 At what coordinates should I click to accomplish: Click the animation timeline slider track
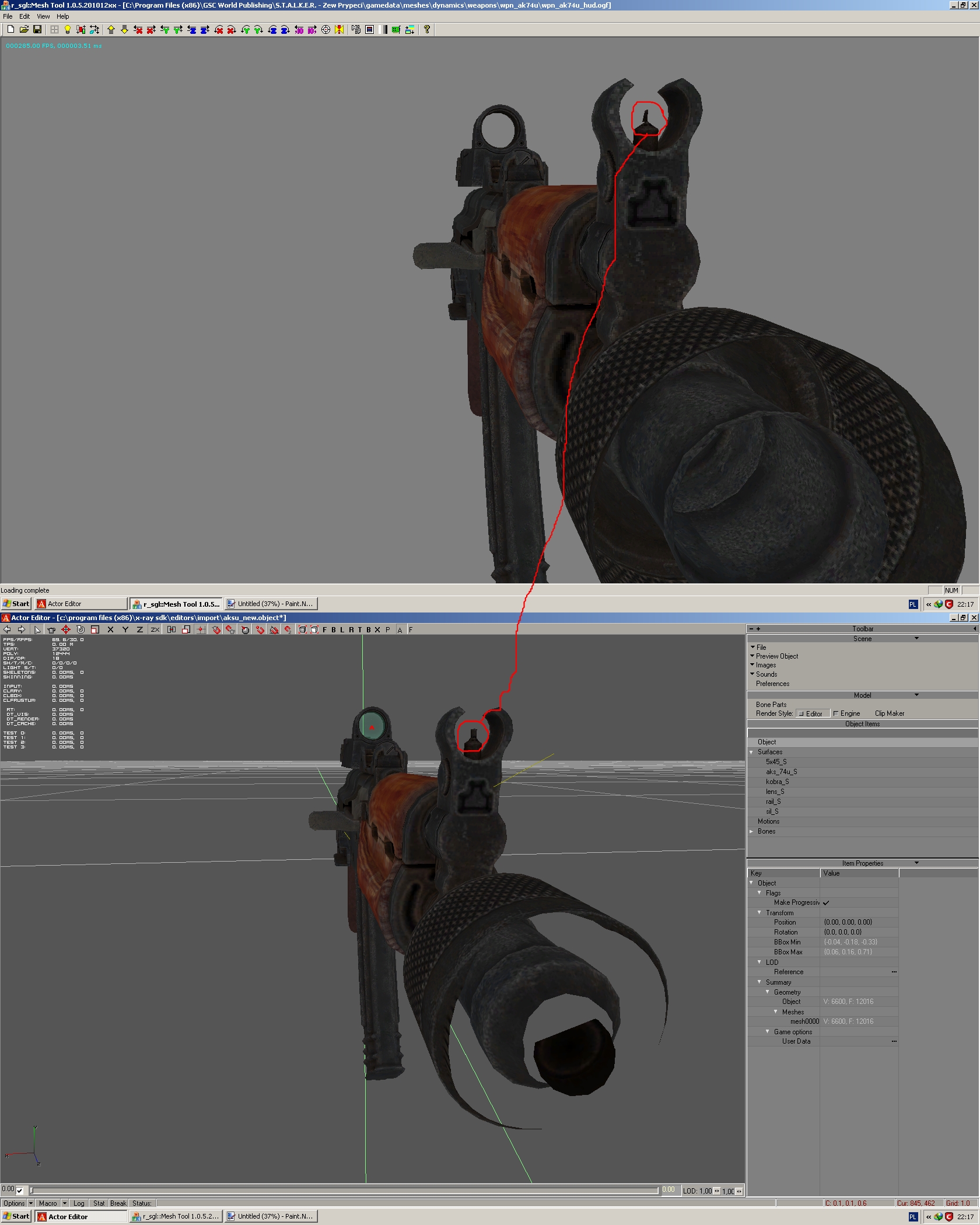(344, 1190)
